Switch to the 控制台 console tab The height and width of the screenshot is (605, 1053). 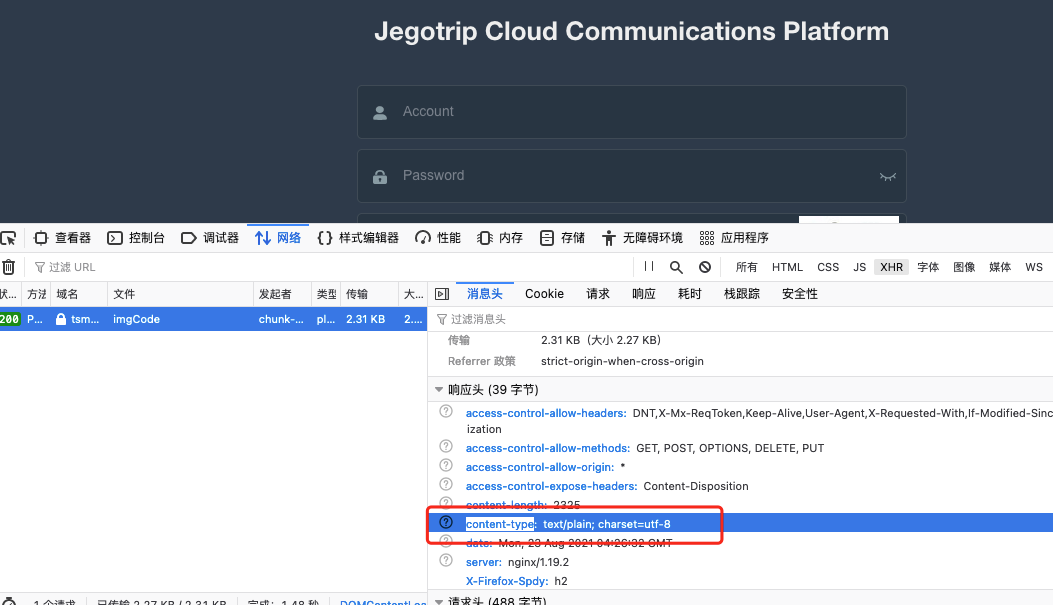point(136,238)
